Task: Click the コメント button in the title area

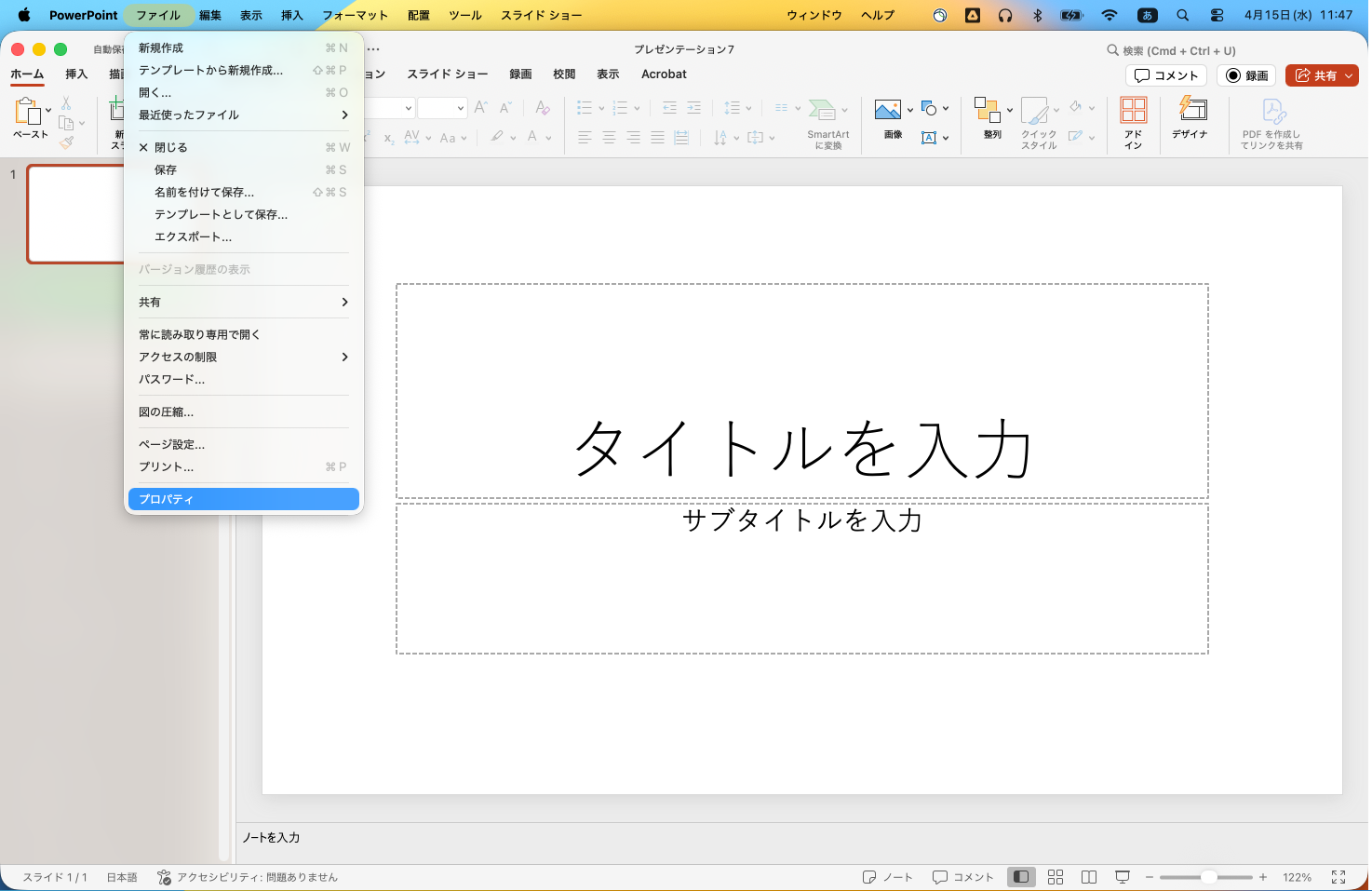Action: coord(1166,75)
